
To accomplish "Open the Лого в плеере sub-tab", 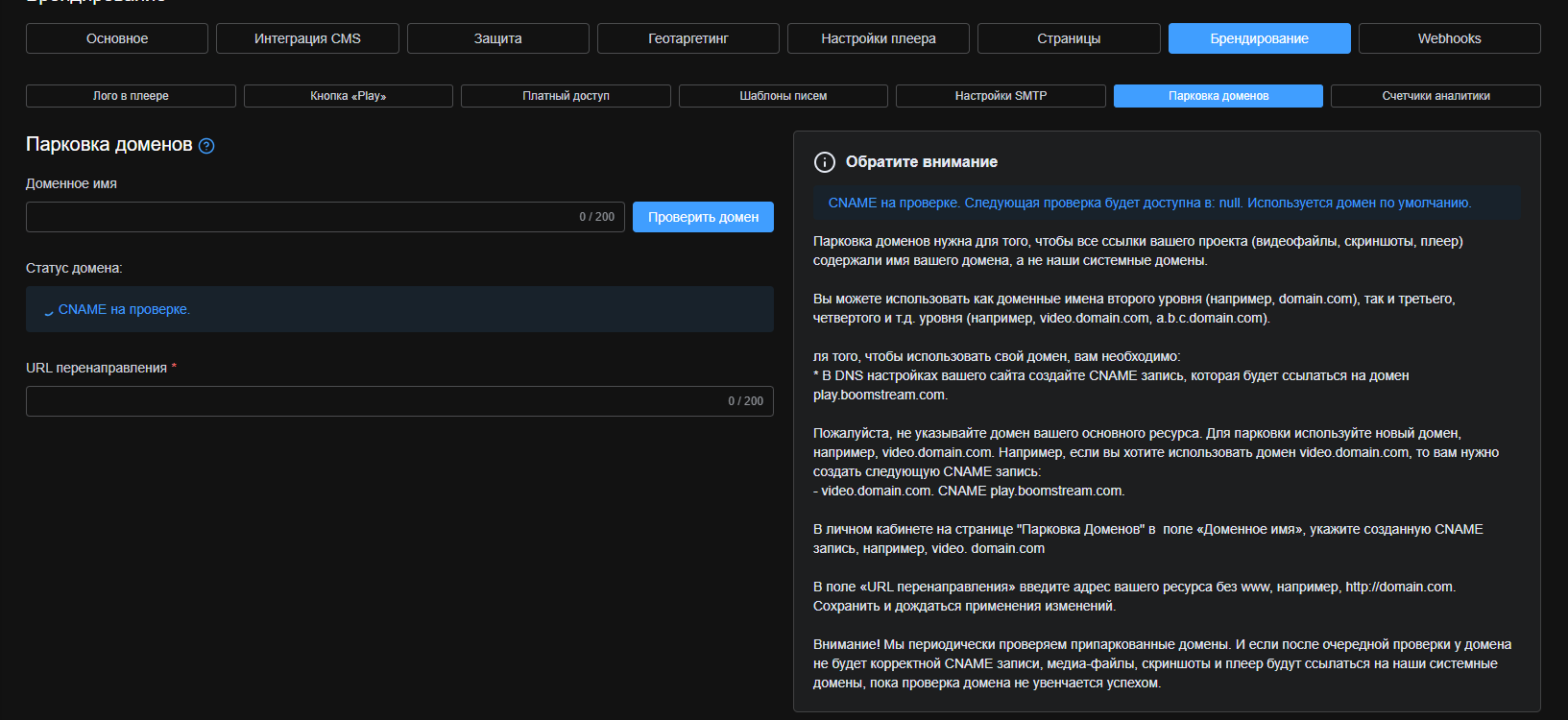I will [131, 96].
